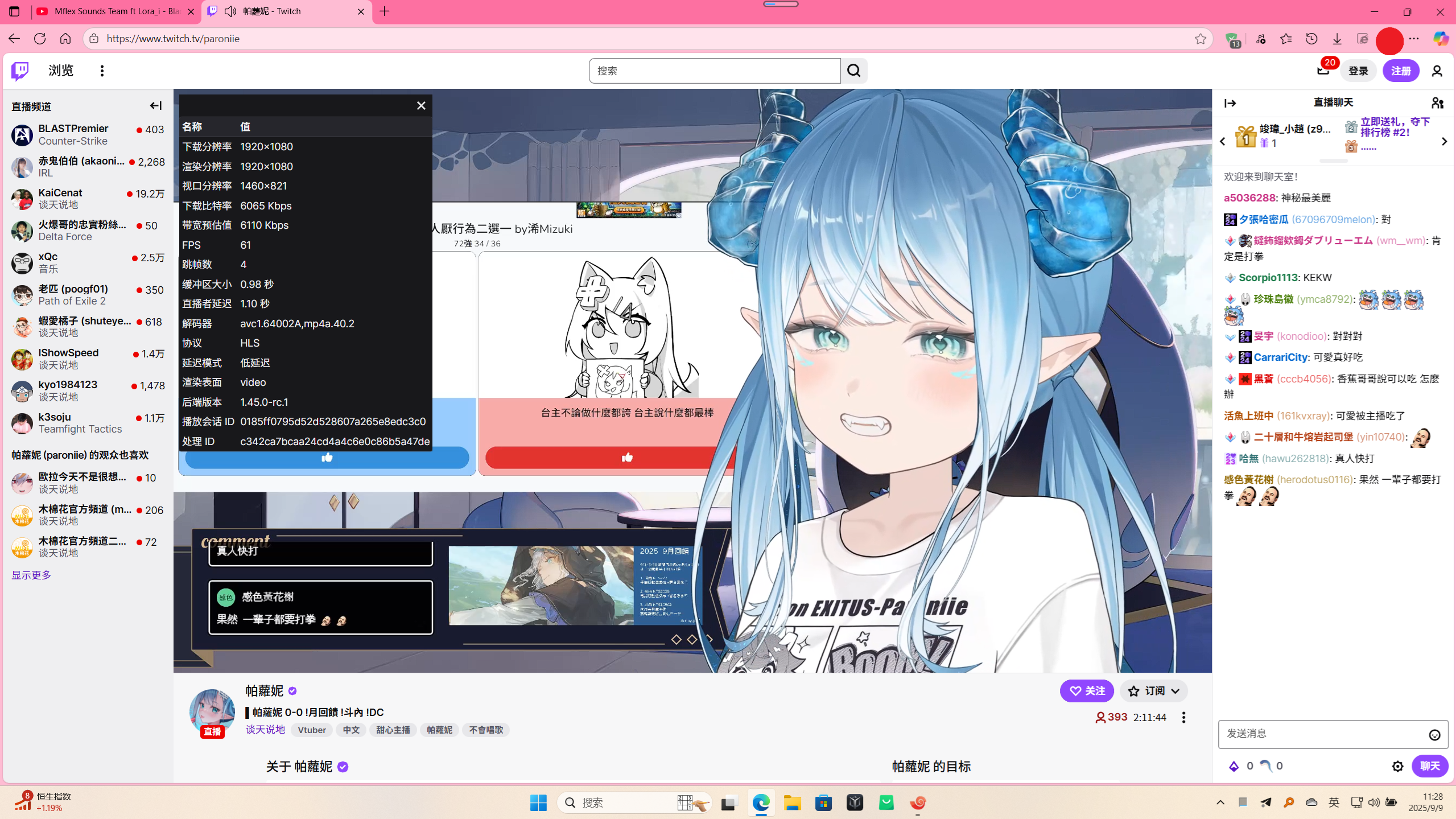This screenshot has height=819, width=1456.
Task: Open 老匹 (poogf01) channel in sidebar
Action: click(x=88, y=295)
